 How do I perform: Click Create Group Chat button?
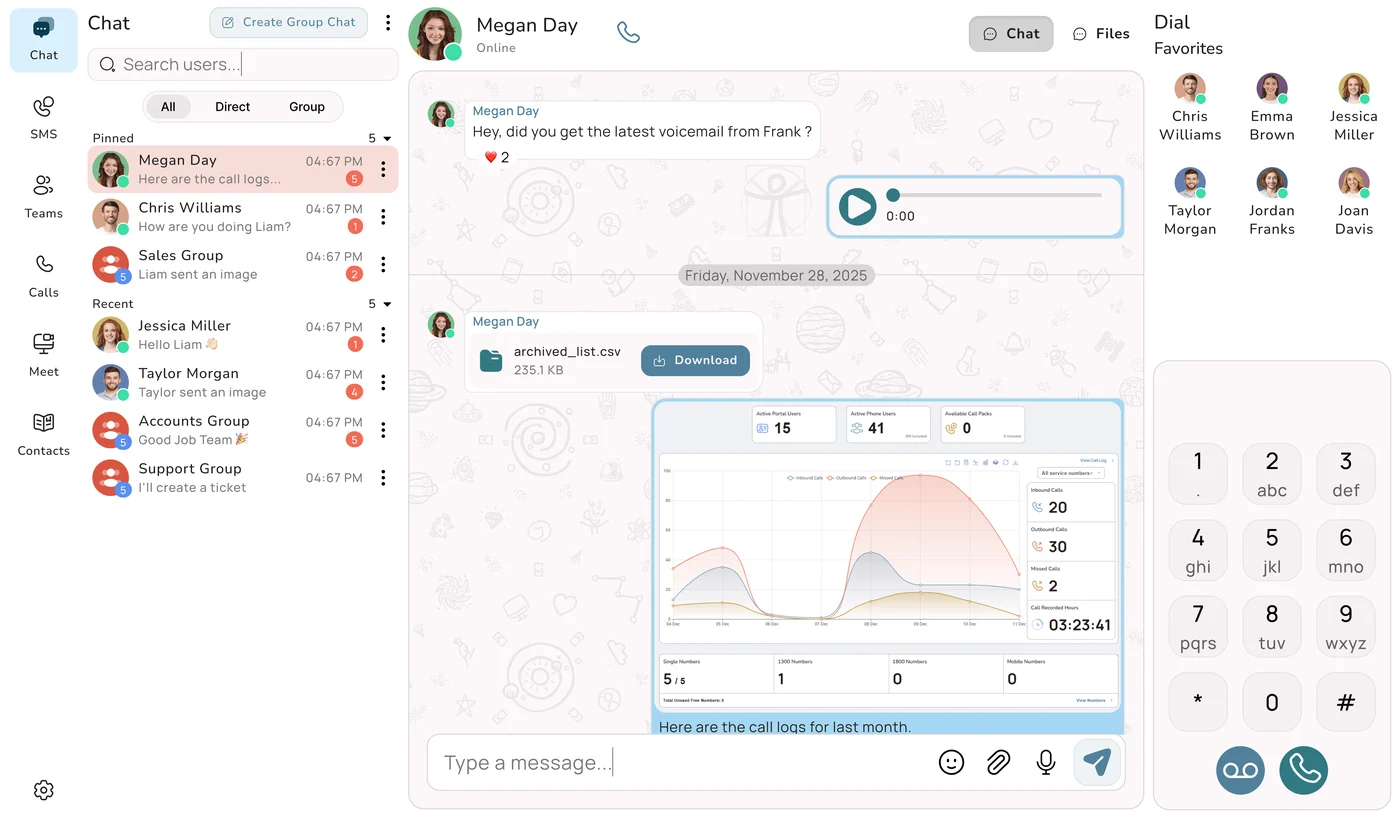coord(289,22)
